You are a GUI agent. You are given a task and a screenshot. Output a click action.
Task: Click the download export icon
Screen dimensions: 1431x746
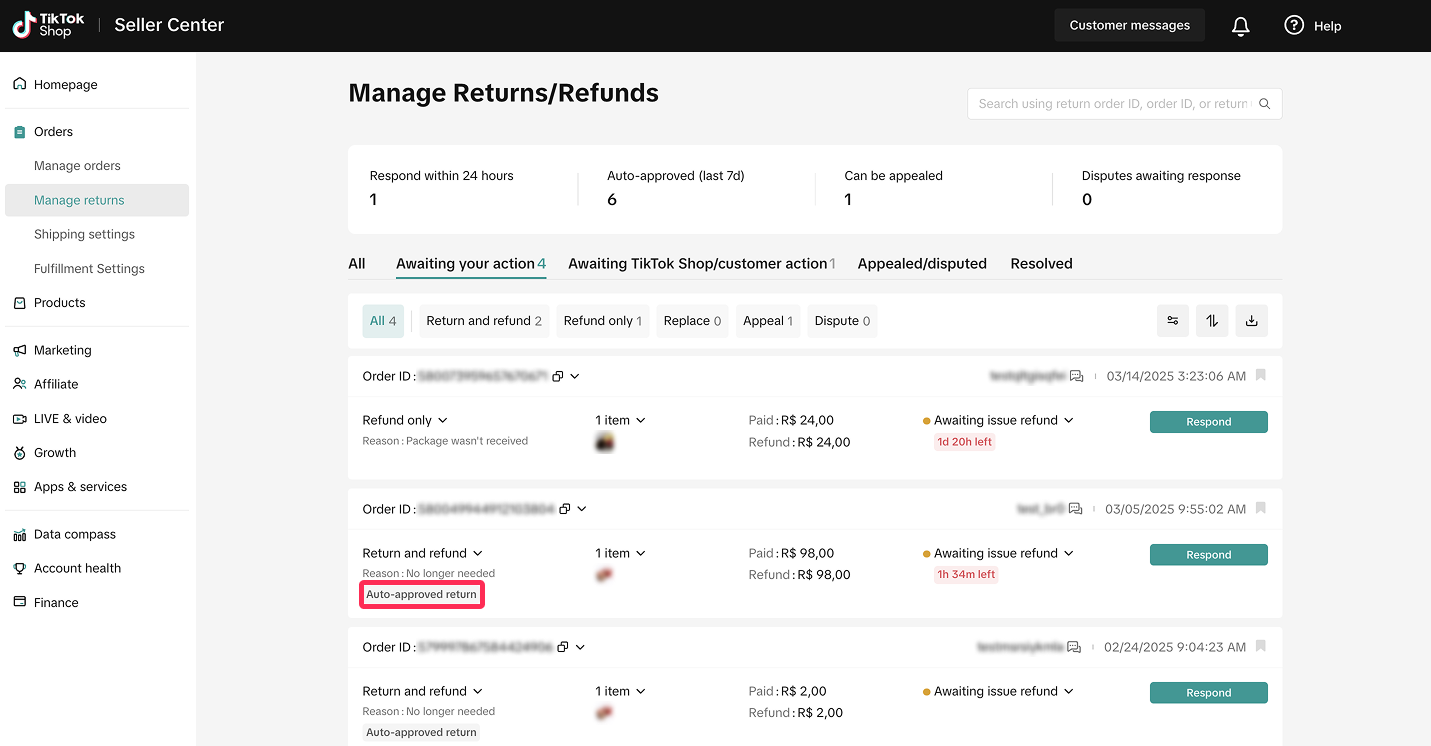coord(1251,321)
